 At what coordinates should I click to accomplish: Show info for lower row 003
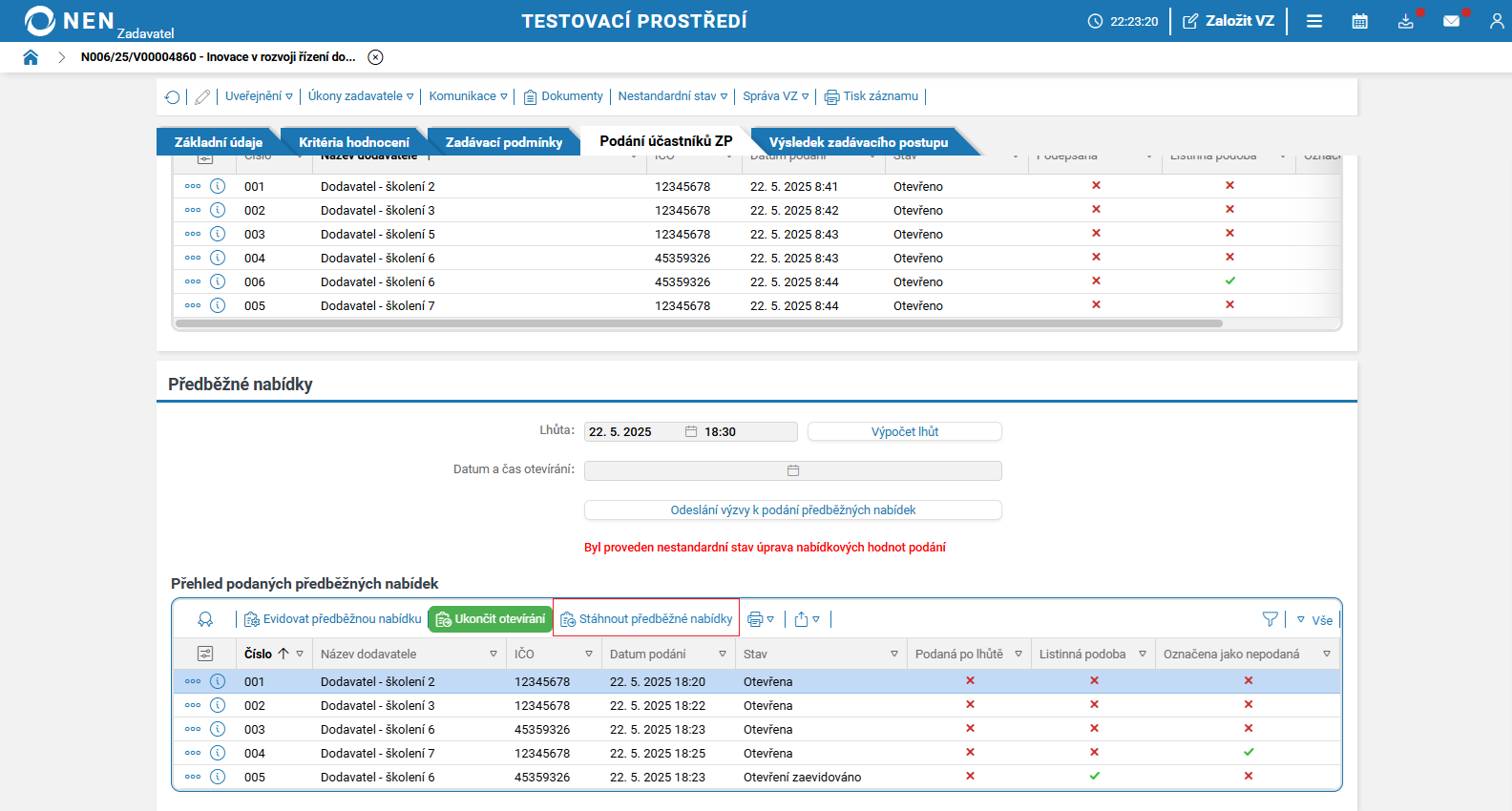(x=218, y=729)
